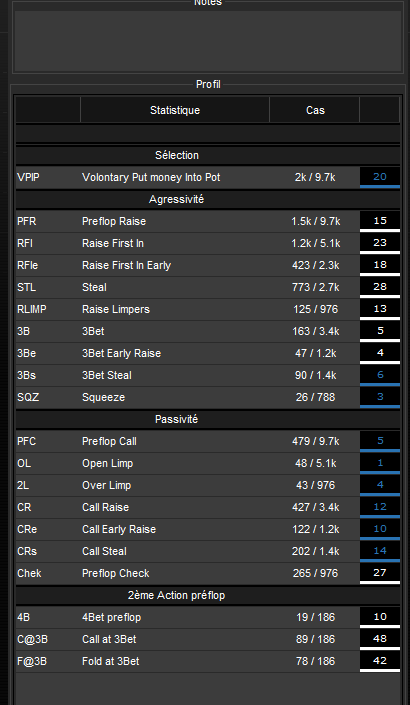This screenshot has height=705, width=410.
Task: Click the VPIP value 20 cell
Action: click(380, 177)
